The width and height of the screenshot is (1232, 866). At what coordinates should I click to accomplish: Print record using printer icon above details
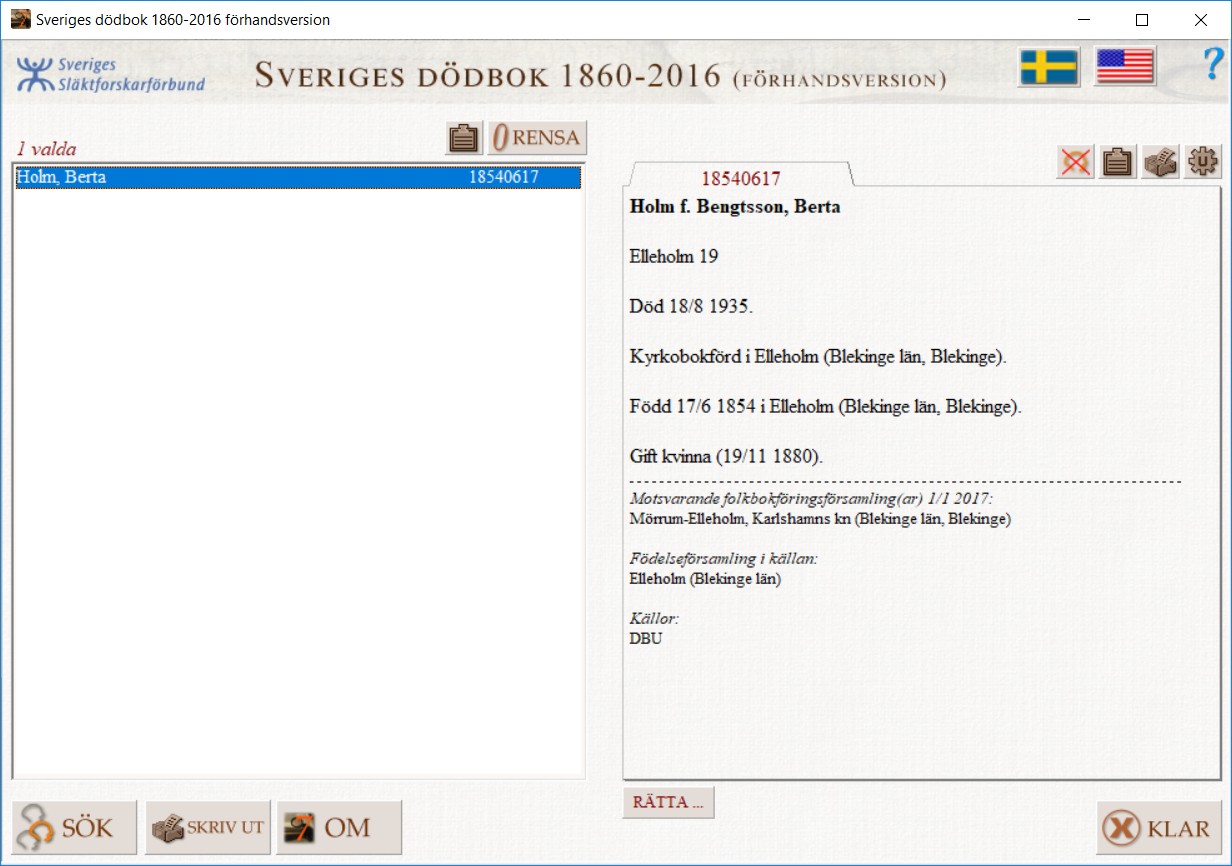click(1160, 162)
